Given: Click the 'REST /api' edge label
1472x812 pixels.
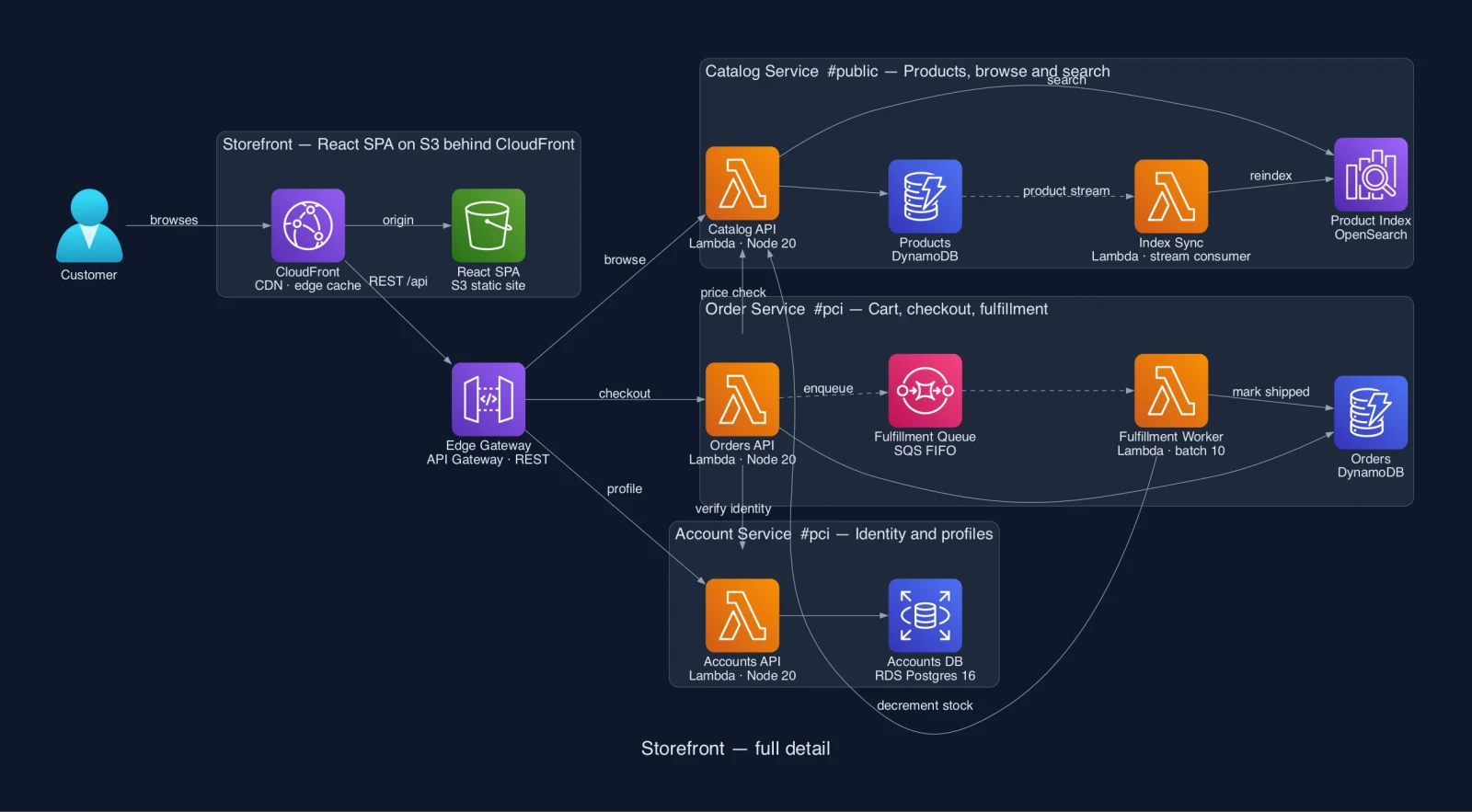Looking at the screenshot, I should (398, 281).
